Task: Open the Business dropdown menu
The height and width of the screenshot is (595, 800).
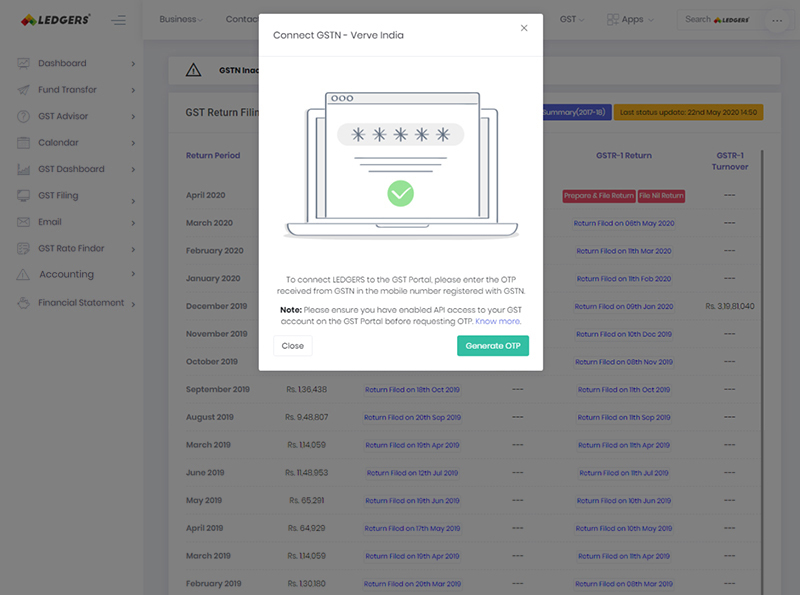Action: pyautogui.click(x=181, y=19)
